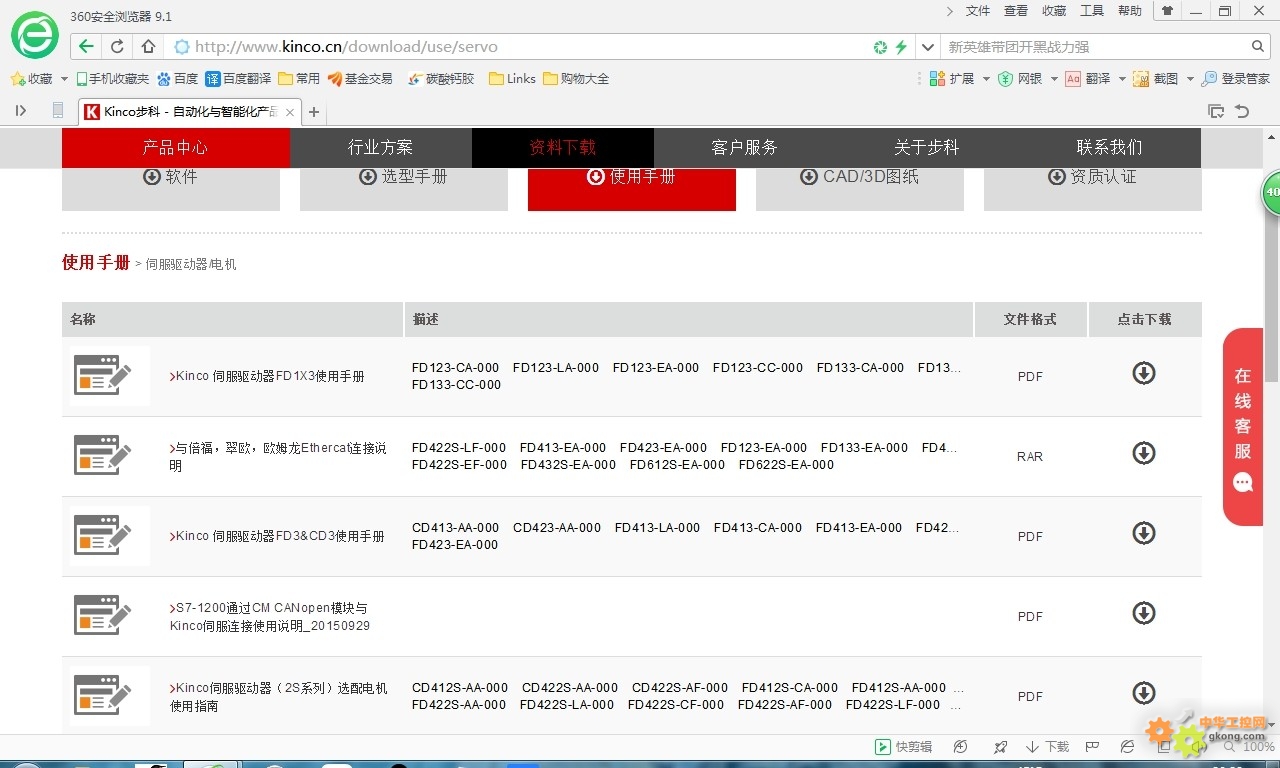Open the 网银 online banking extension
This screenshot has width=1280, height=768.
coord(1020,79)
